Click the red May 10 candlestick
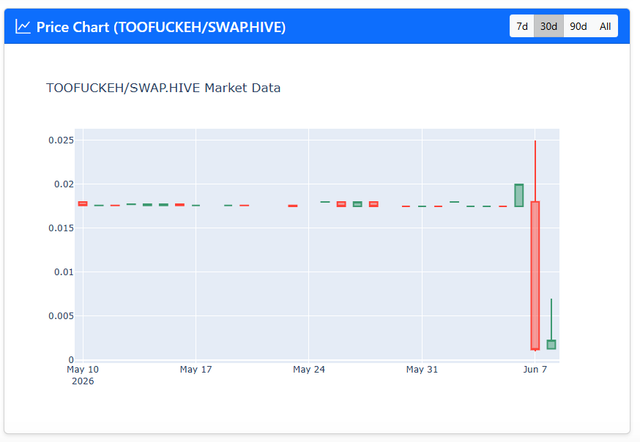The width and height of the screenshot is (640, 442). [83, 204]
